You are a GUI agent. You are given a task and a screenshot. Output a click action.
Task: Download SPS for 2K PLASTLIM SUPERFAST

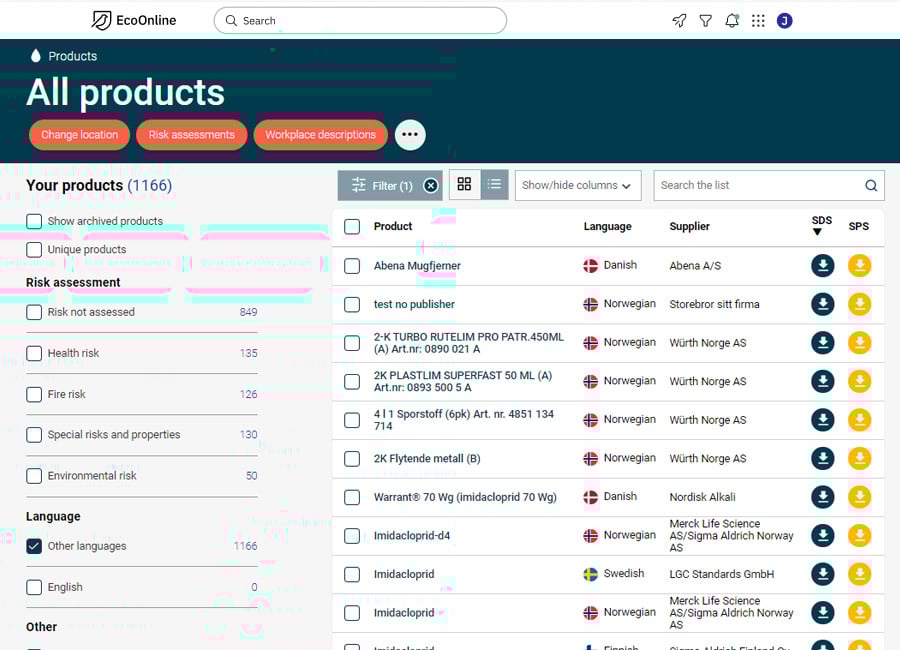[859, 381]
